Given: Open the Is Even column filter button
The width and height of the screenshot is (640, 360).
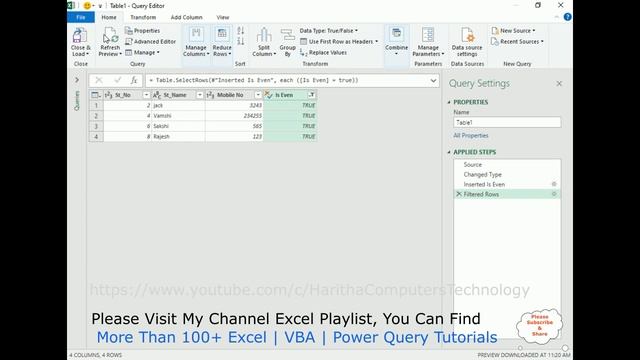Looking at the screenshot, I should point(312,95).
